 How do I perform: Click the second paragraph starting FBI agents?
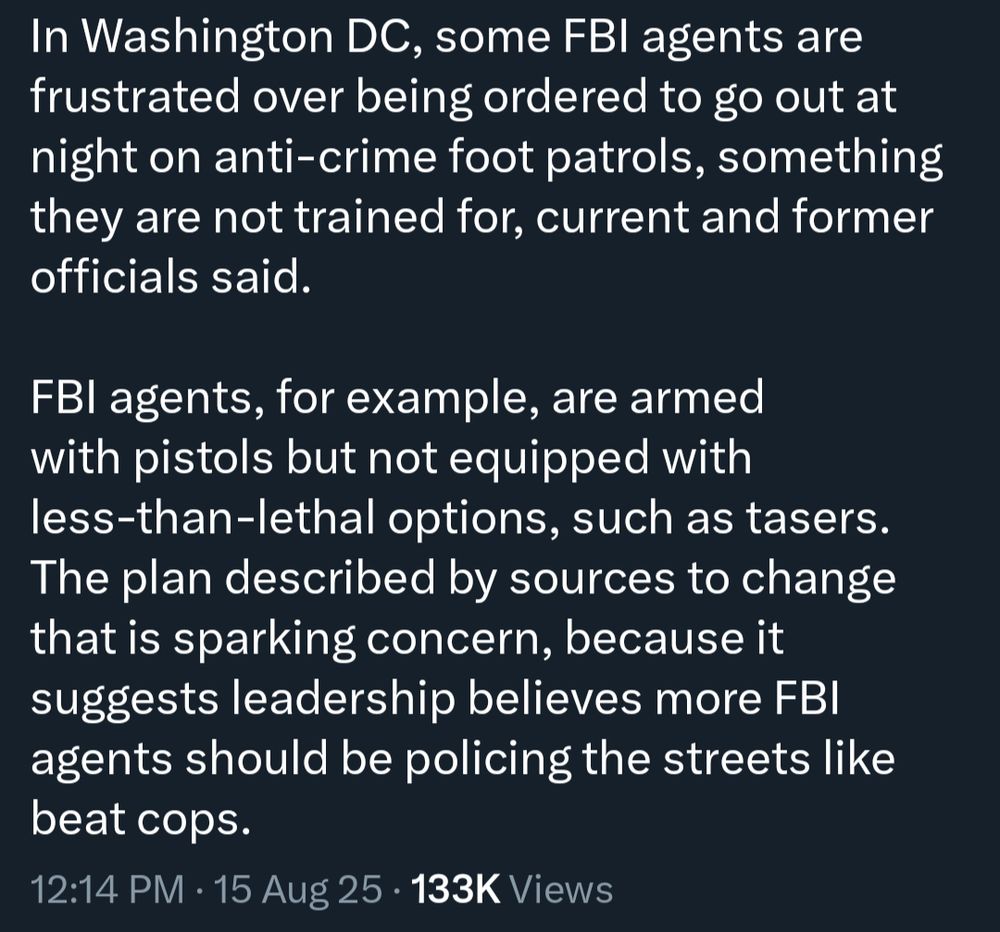464,607
